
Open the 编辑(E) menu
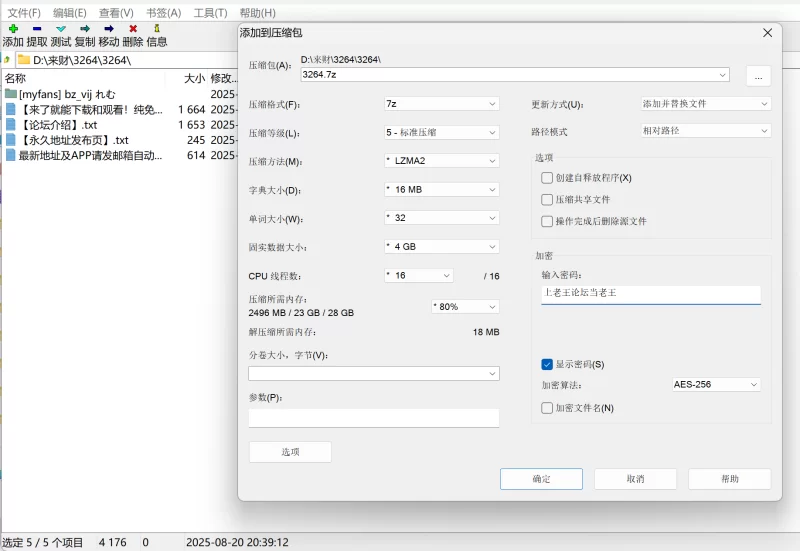pyautogui.click(x=70, y=13)
